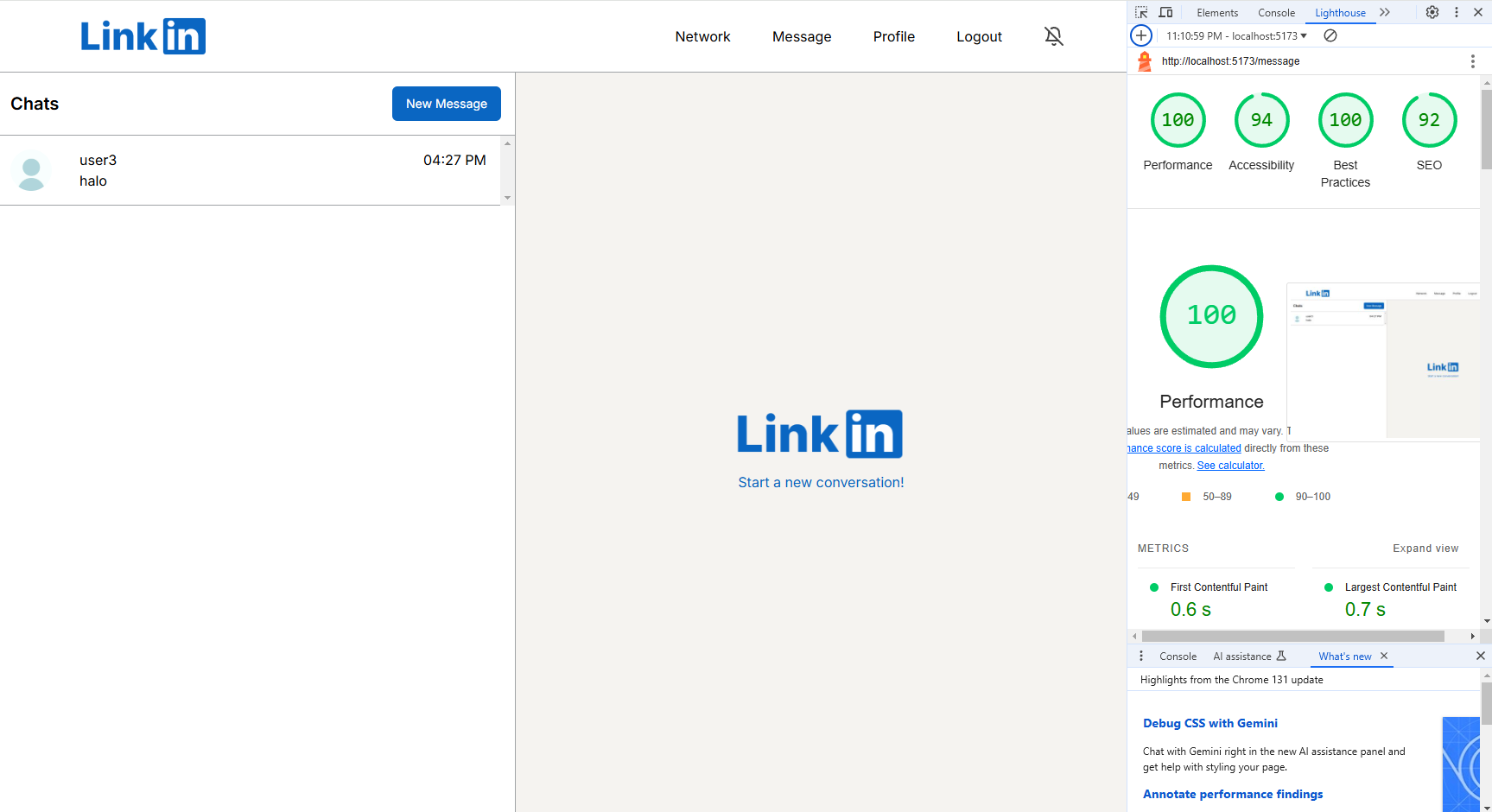Open the Console drawer tab
Viewport: 1492px width, 812px height.
(x=1178, y=657)
